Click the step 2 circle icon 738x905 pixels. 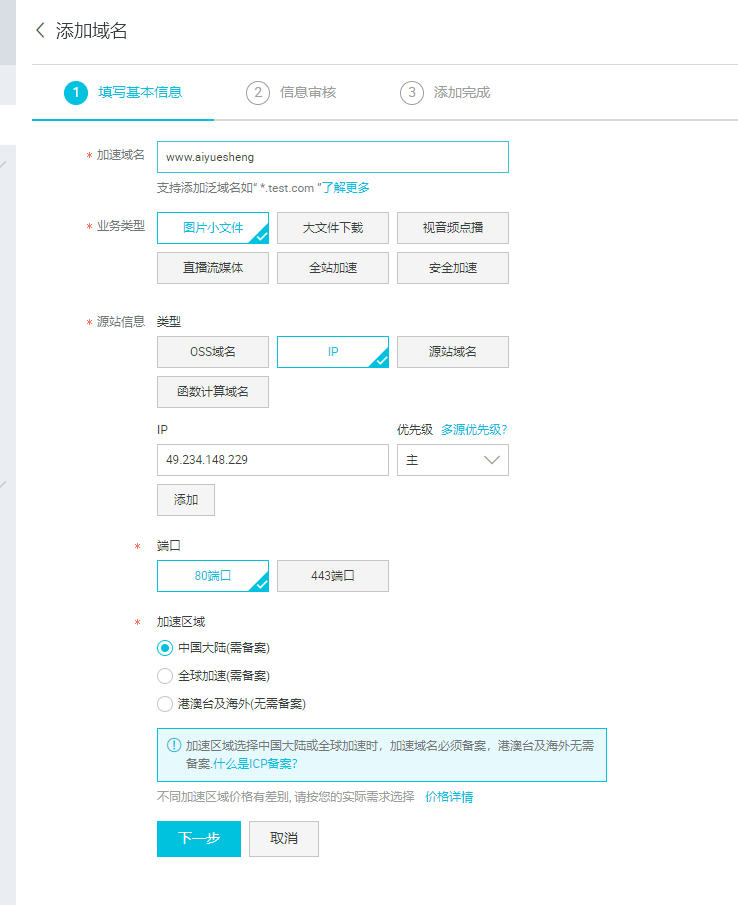pos(258,93)
